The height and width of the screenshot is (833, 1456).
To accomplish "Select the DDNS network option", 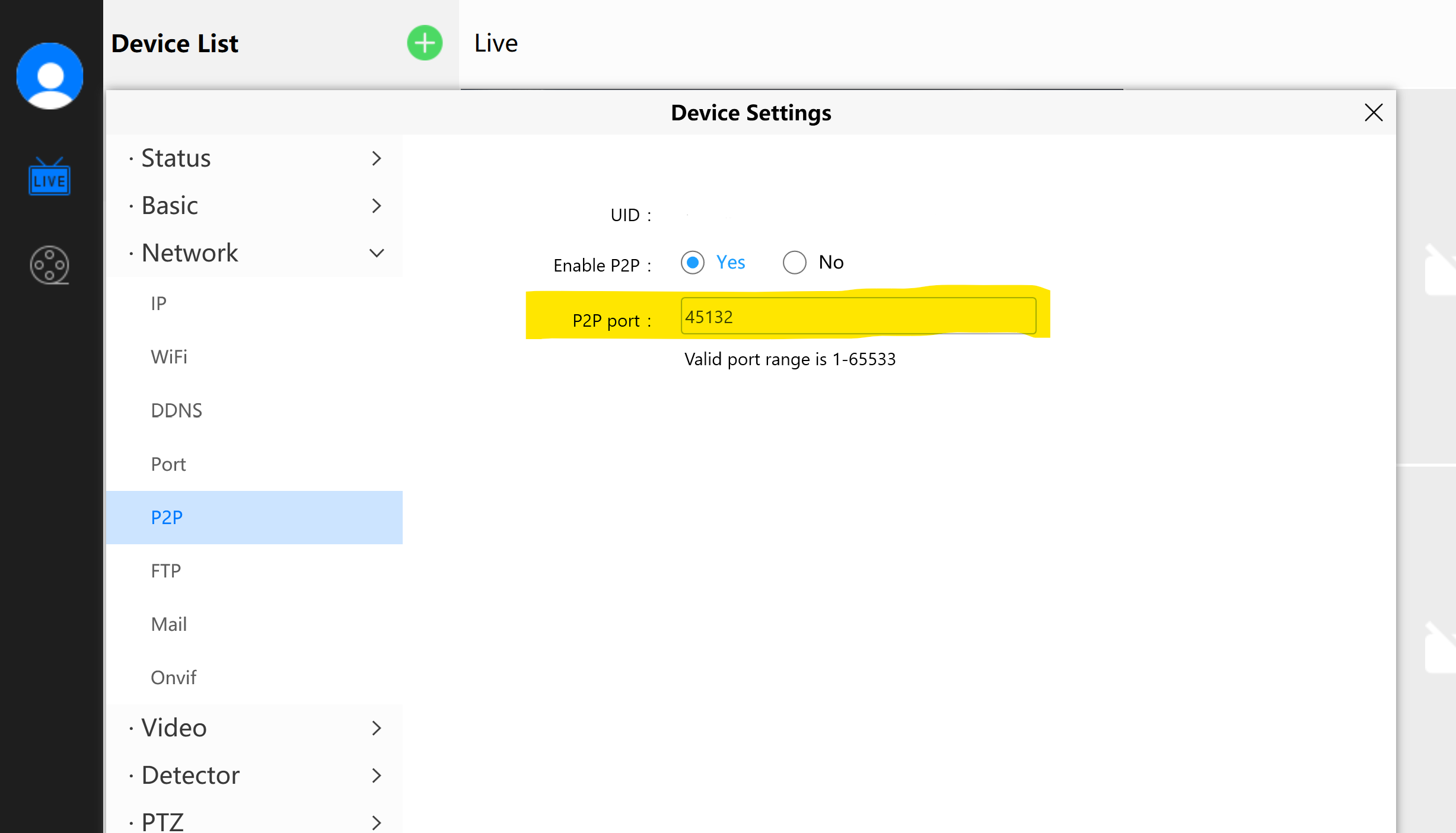I will click(x=176, y=410).
